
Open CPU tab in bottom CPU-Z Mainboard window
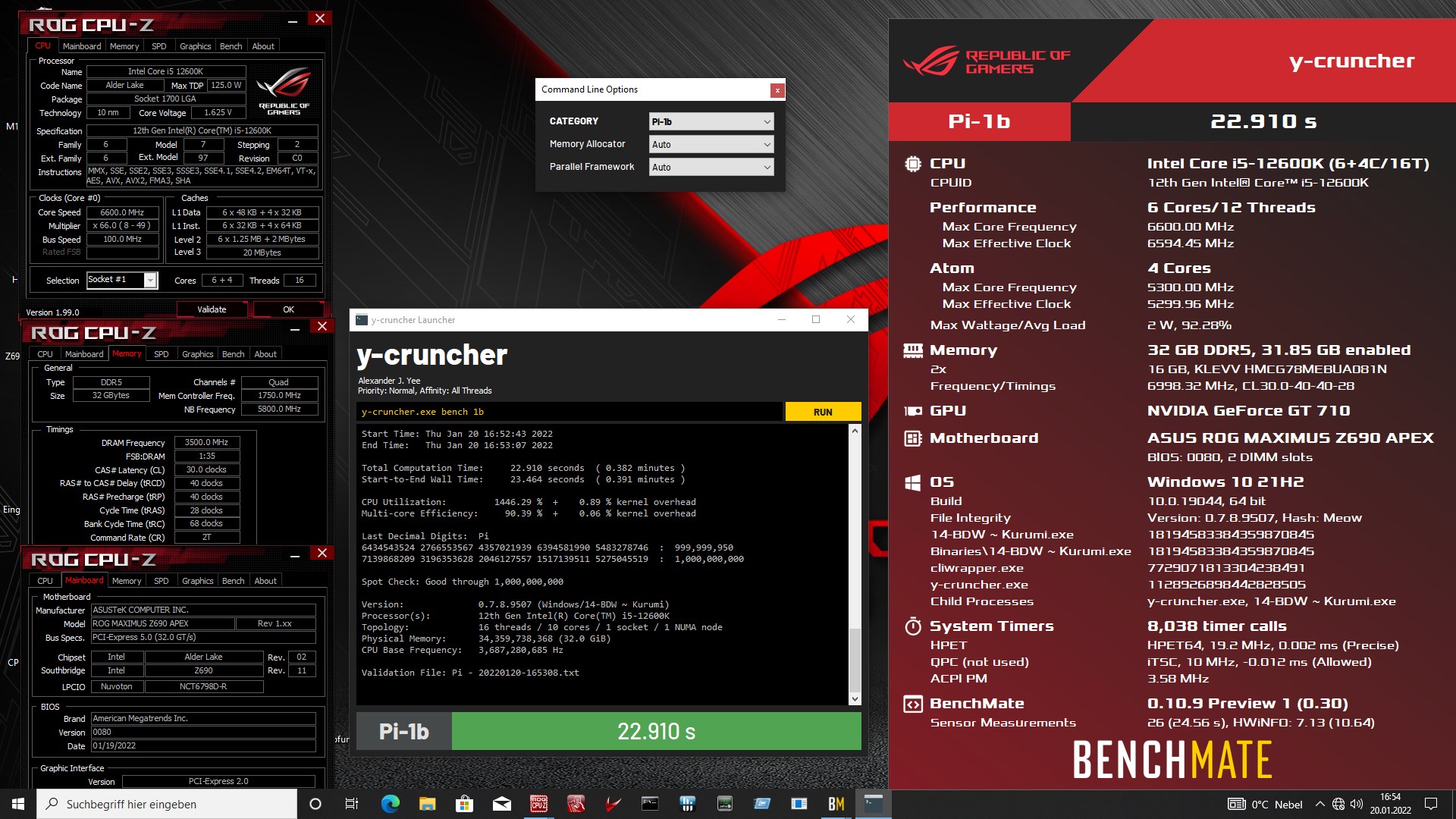pos(45,581)
